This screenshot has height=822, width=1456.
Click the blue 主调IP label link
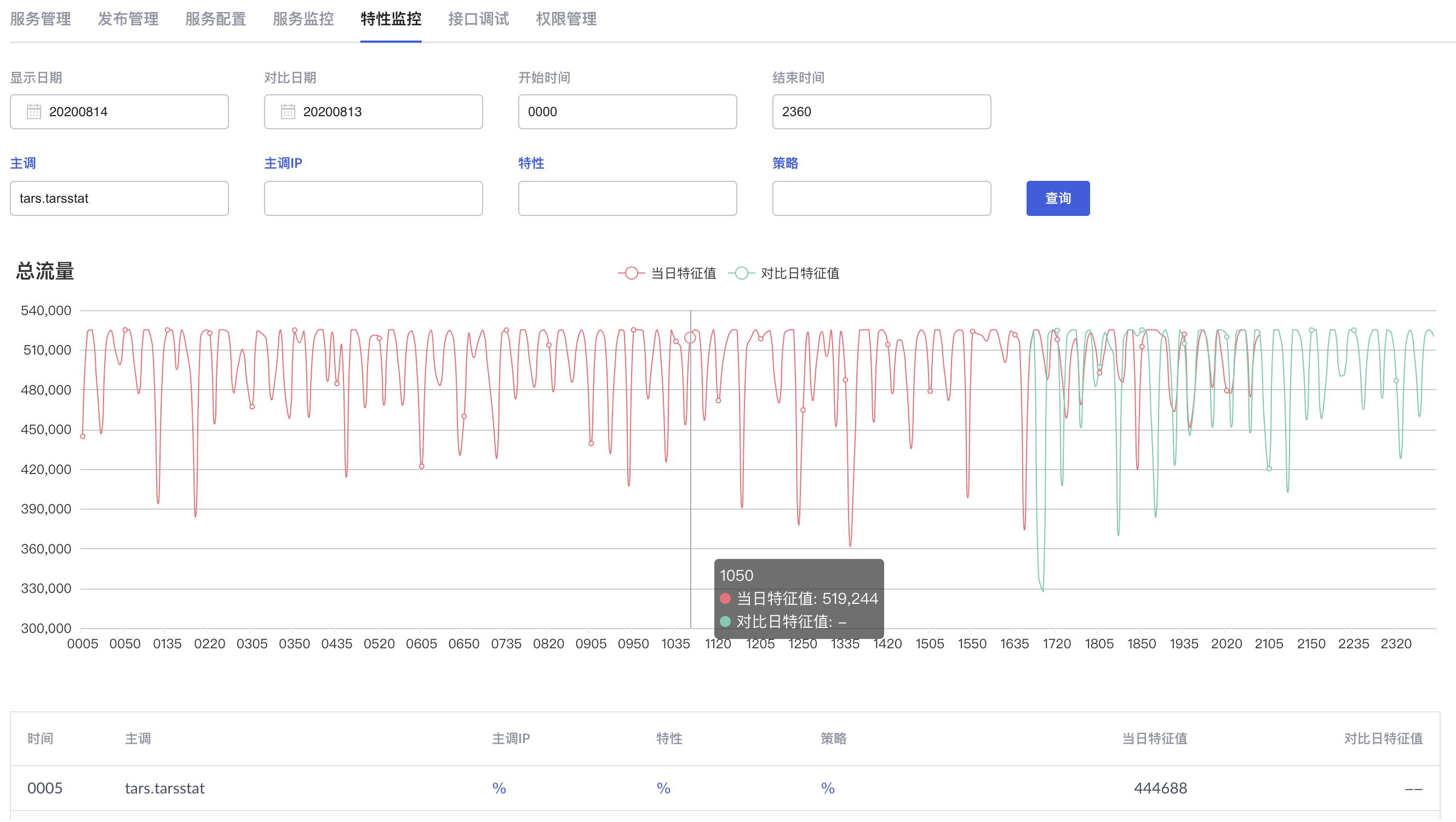click(283, 163)
